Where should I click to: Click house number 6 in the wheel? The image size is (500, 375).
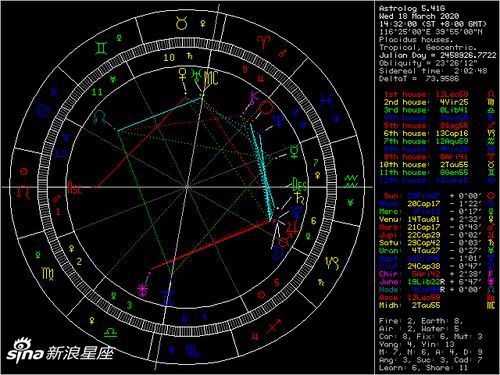[313, 221]
